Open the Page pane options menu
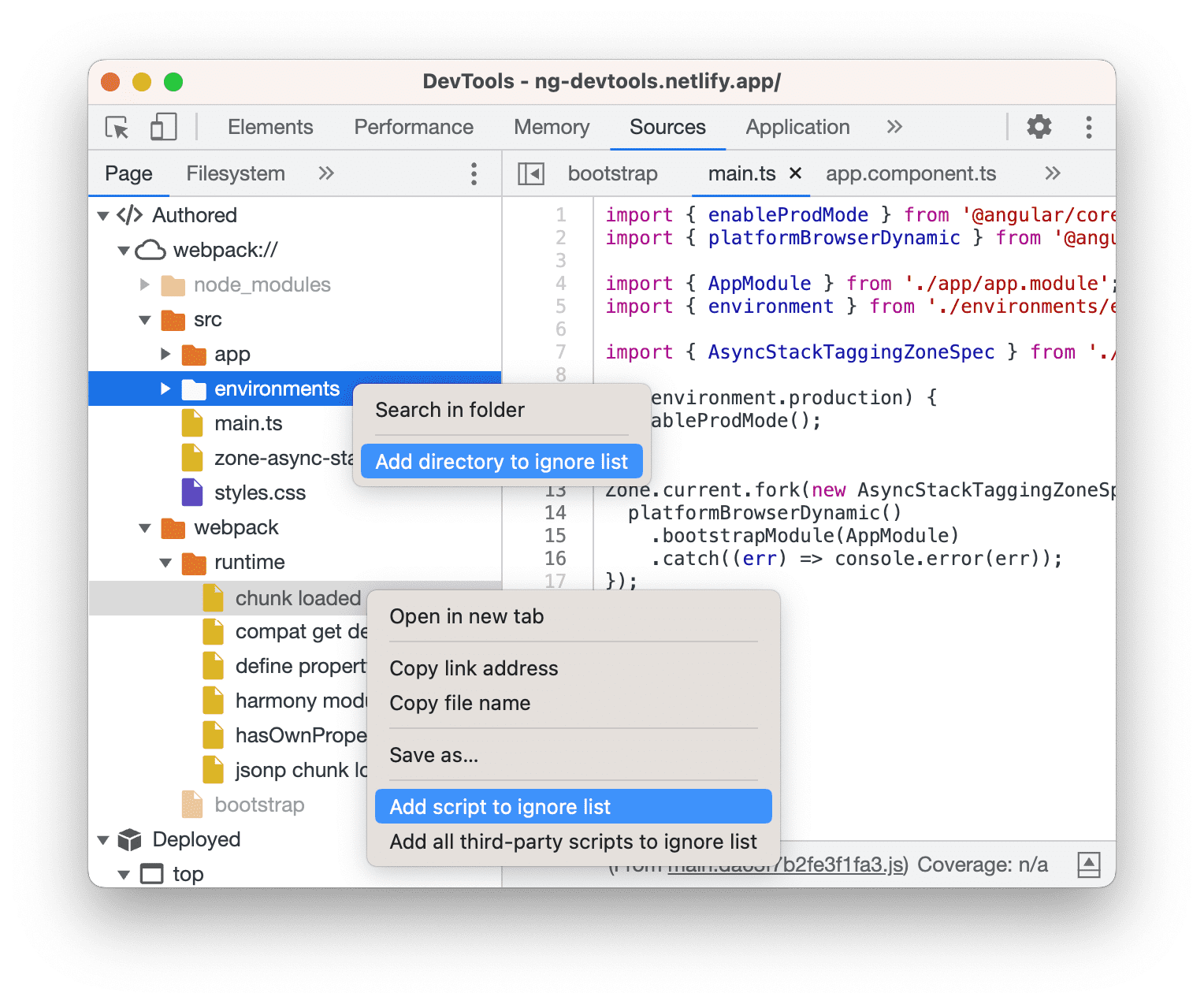The height and width of the screenshot is (1004, 1204). pos(474,173)
